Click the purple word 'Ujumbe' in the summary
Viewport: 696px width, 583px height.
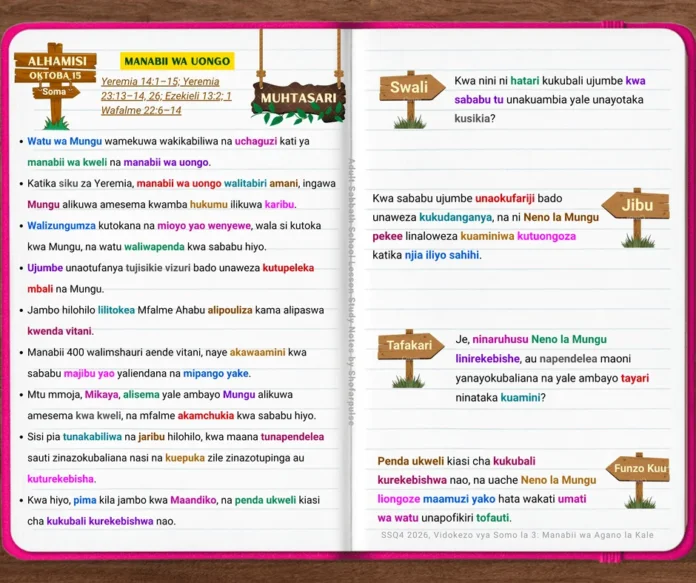(x=45, y=268)
